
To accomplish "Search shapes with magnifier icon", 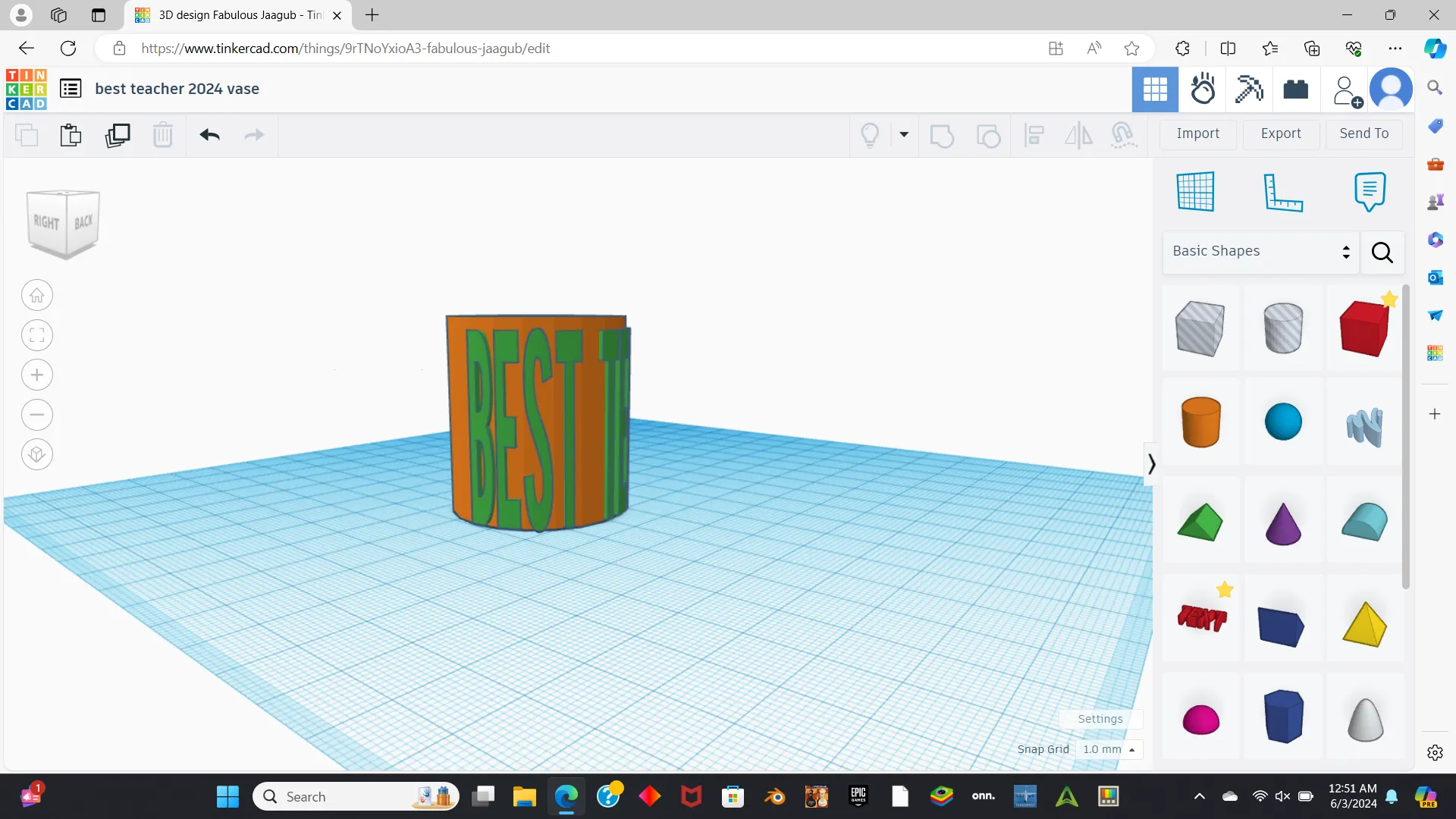I will (x=1382, y=253).
